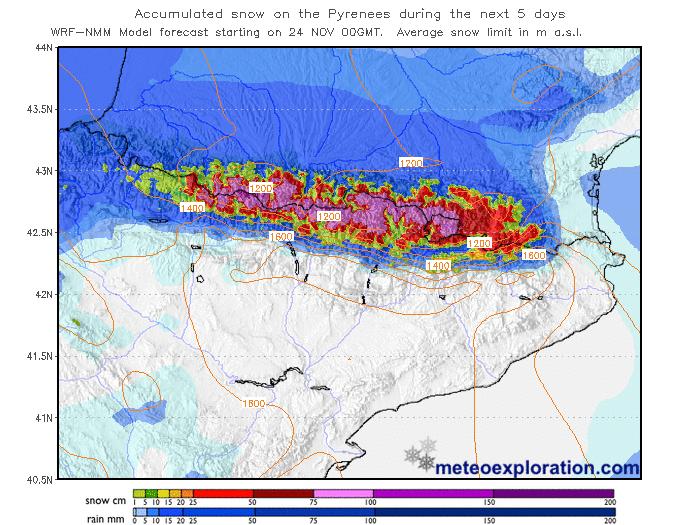Image resolution: width=700 pixels, height=525 pixels.
Task: Pick the 42N latitude axis label
Action: tap(43, 294)
